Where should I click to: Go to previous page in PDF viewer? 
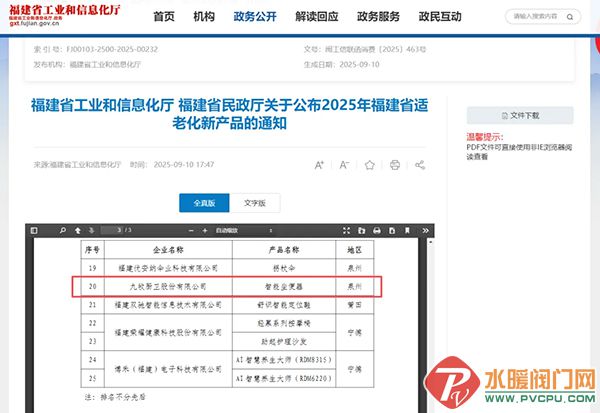[x=78, y=230]
